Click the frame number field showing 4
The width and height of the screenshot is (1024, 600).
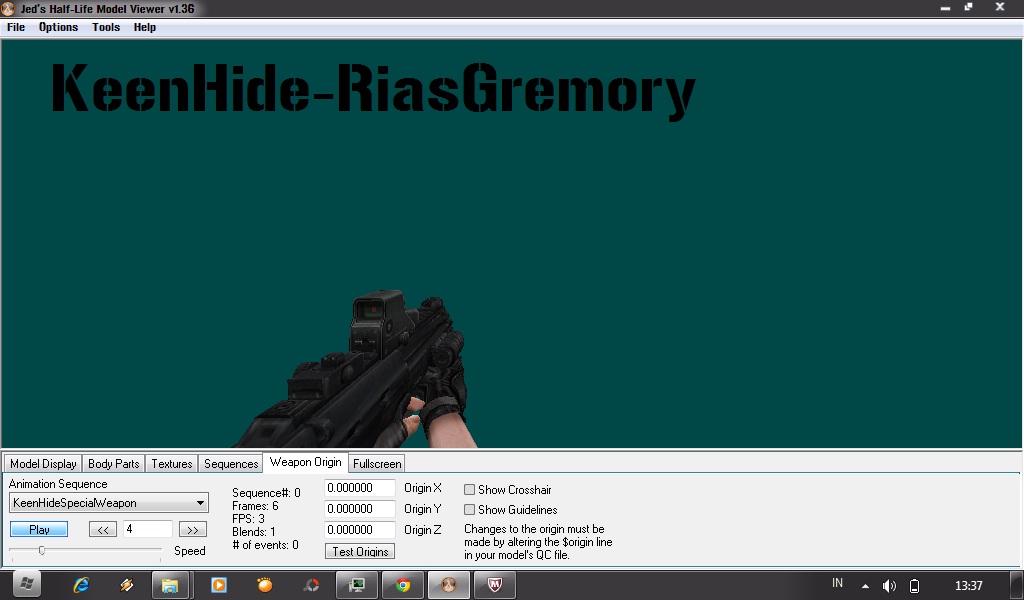148,529
